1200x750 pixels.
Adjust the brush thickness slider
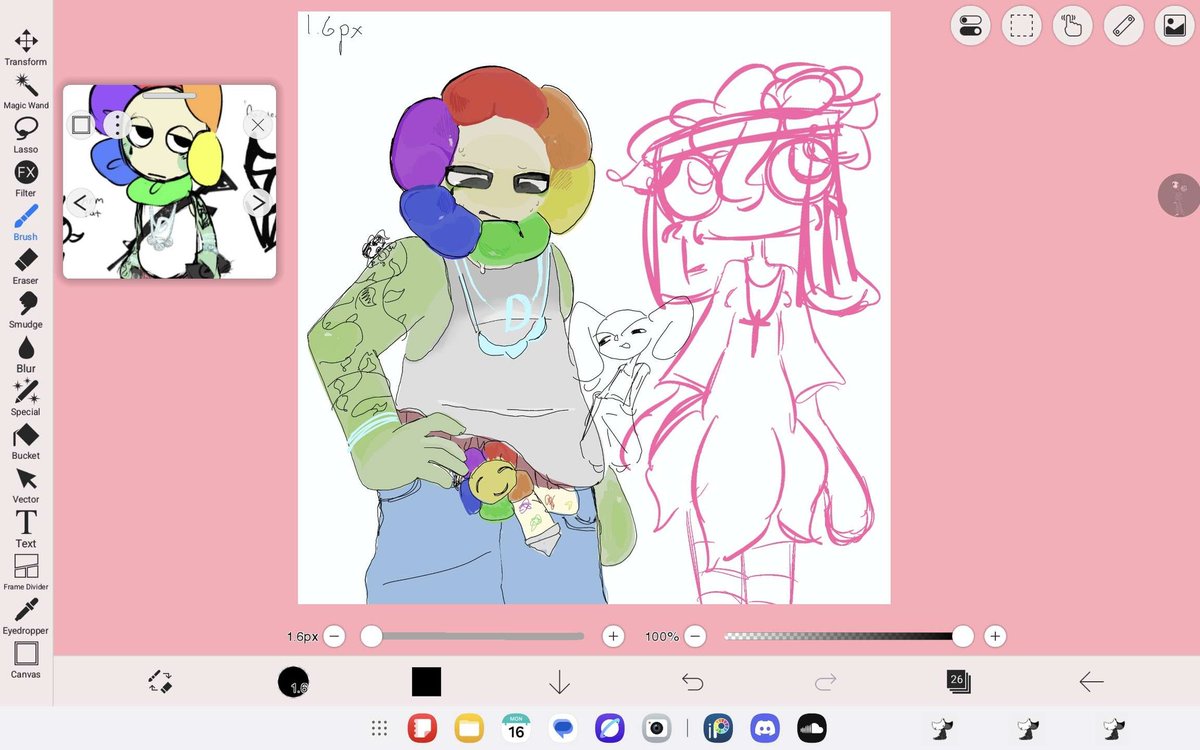[474, 636]
